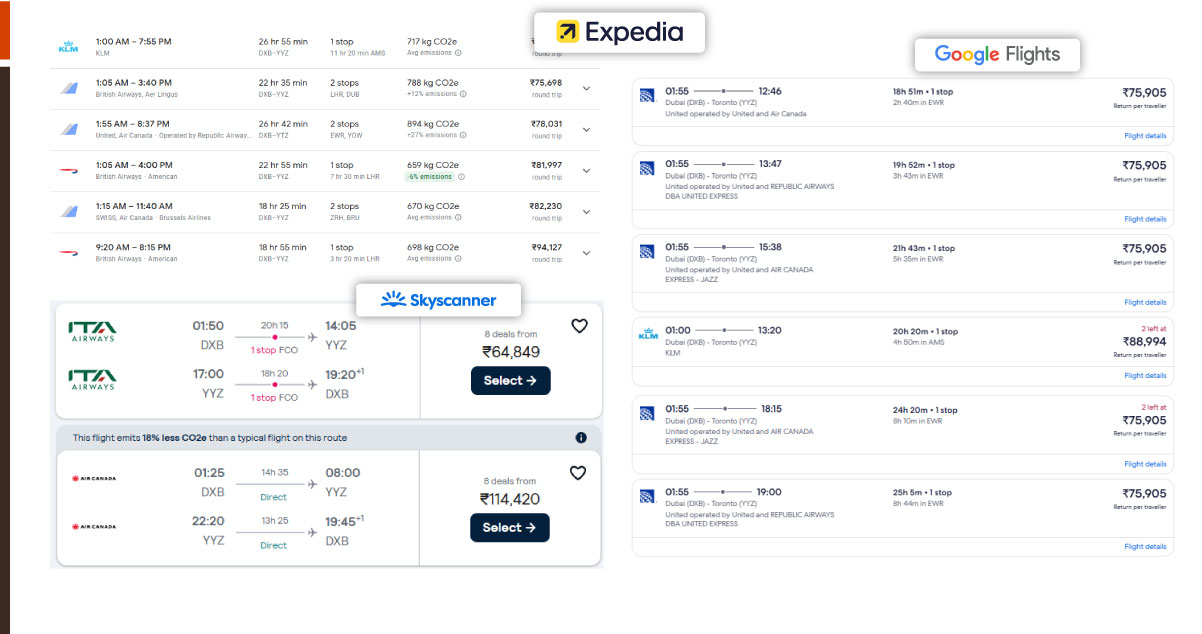Click the info icon on the CO2e emissions banner
Image resolution: width=1202 pixels, height=634 pixels.
(581, 438)
